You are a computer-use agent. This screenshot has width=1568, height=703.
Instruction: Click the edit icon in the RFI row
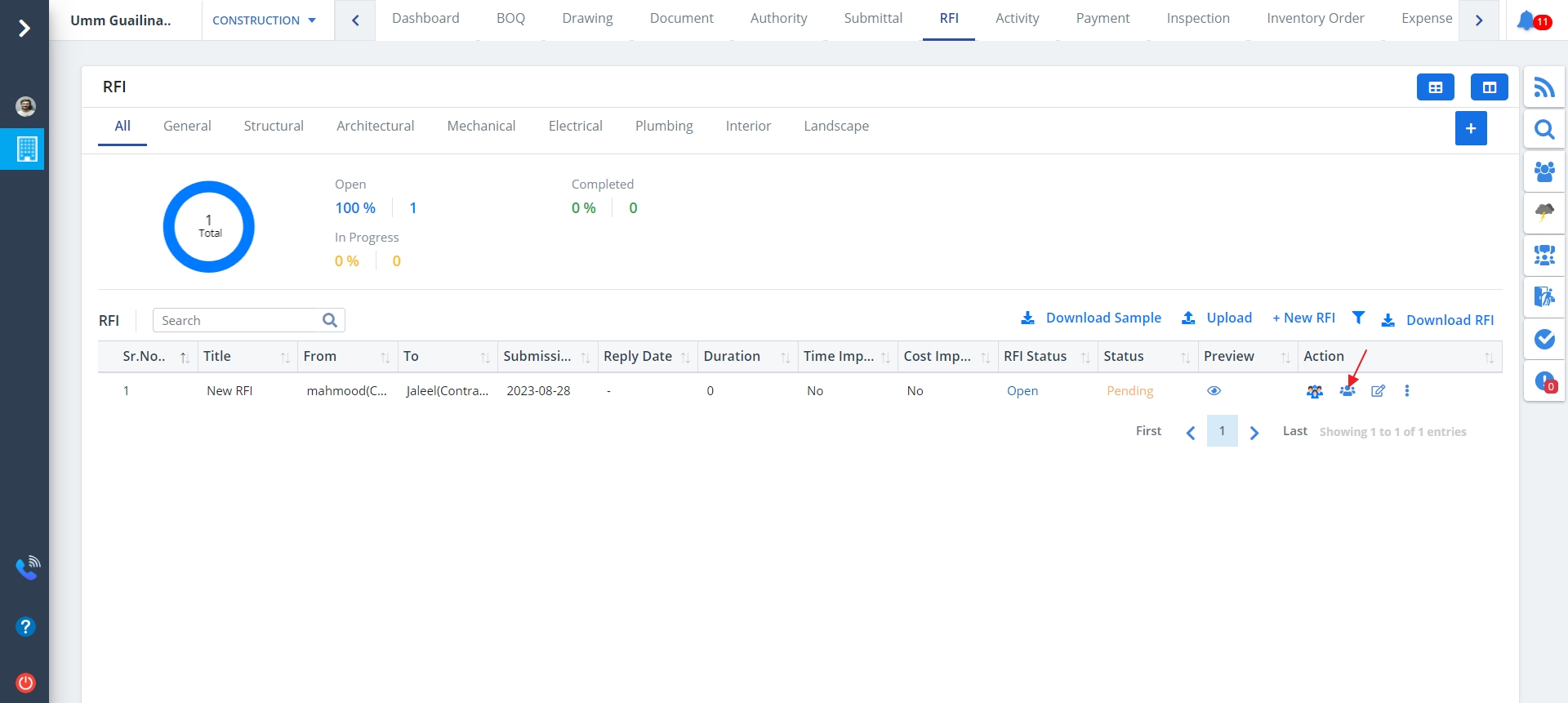(1378, 391)
